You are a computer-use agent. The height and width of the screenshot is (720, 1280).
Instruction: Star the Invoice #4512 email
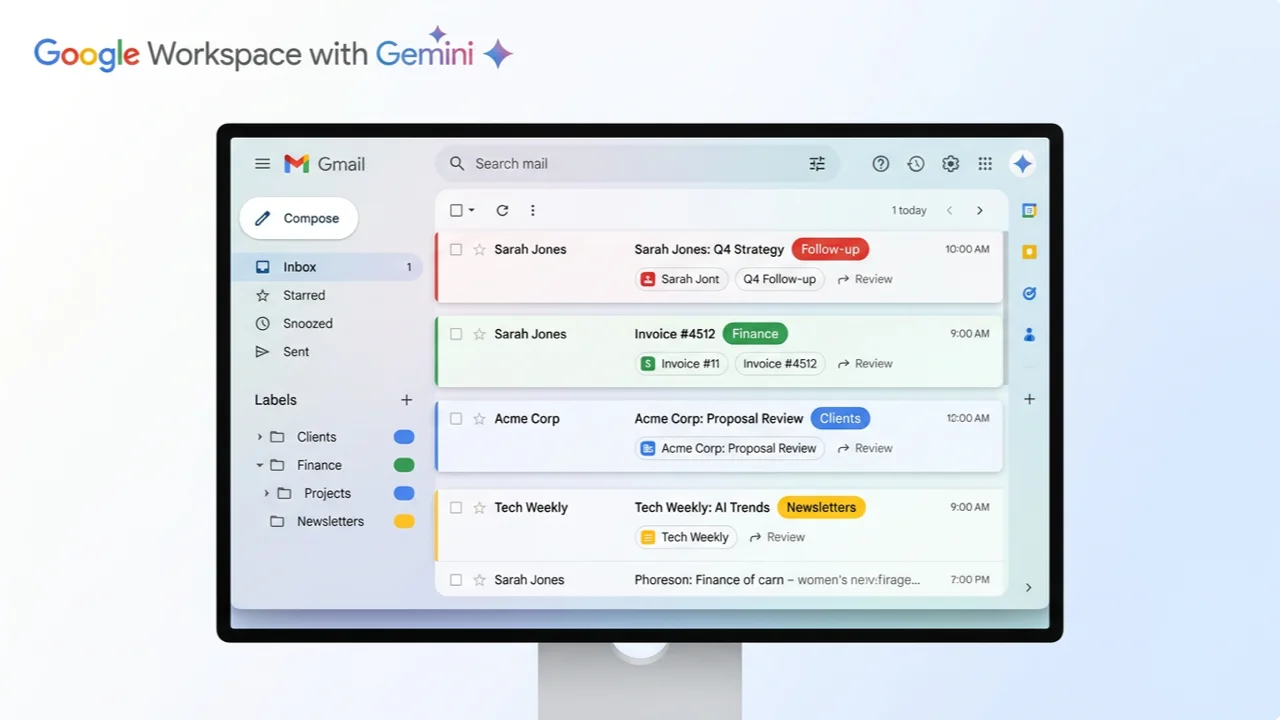click(479, 334)
